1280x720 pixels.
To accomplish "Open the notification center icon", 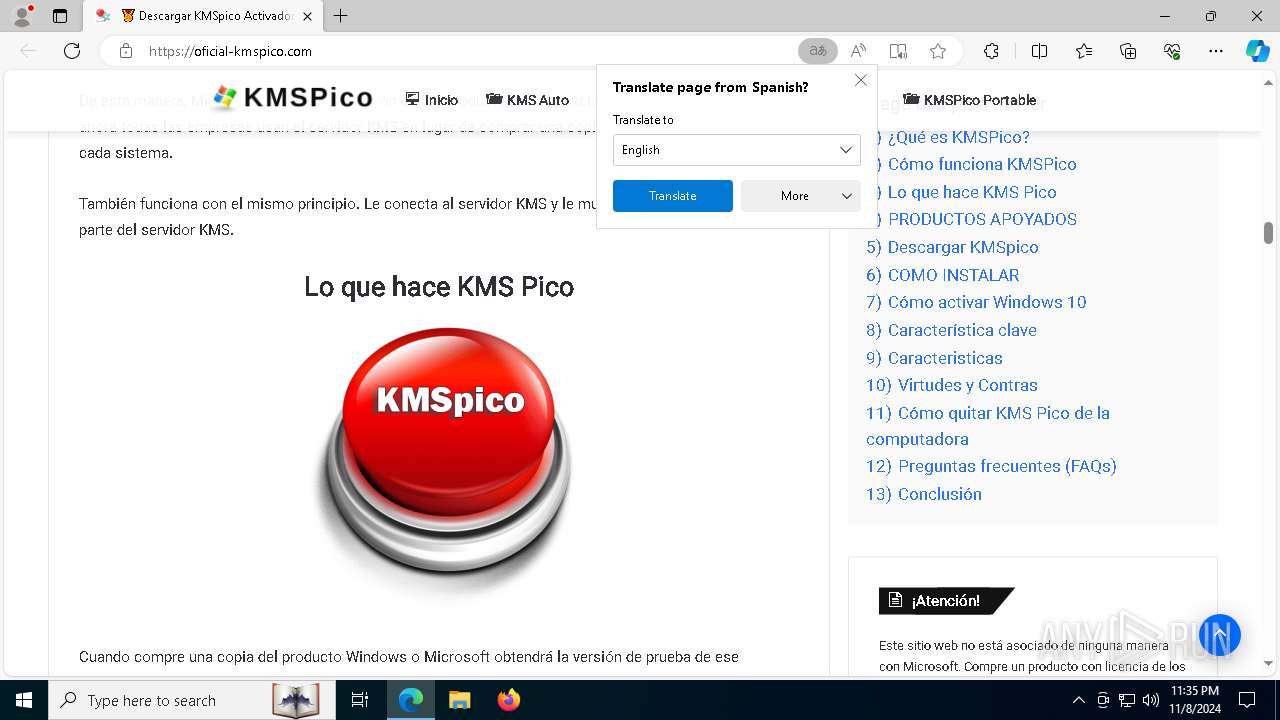I will coord(1247,700).
